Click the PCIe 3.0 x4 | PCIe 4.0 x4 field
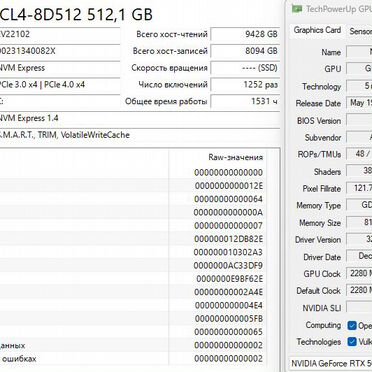 click(x=60, y=84)
